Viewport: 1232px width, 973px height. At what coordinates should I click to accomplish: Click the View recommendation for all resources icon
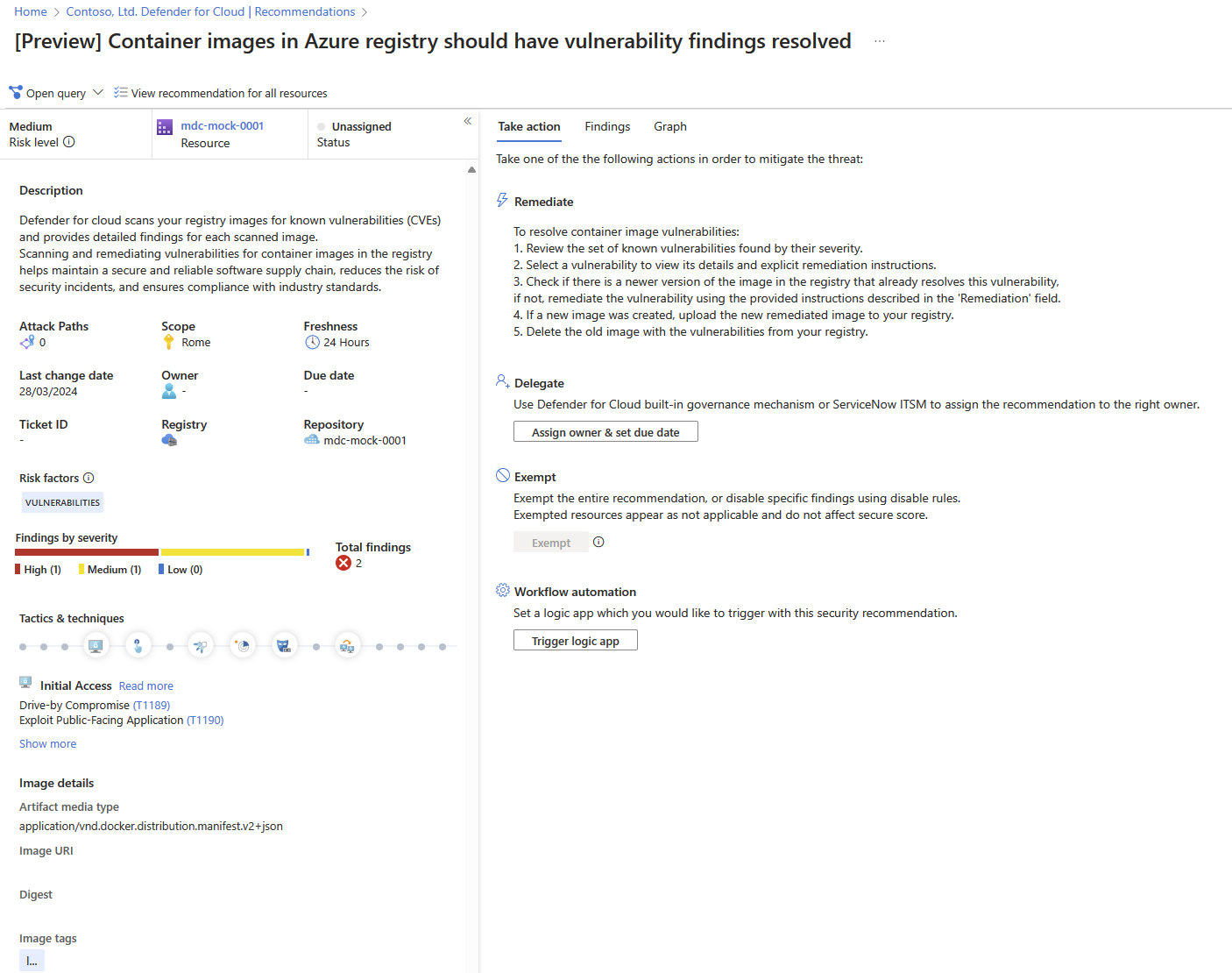(121, 93)
